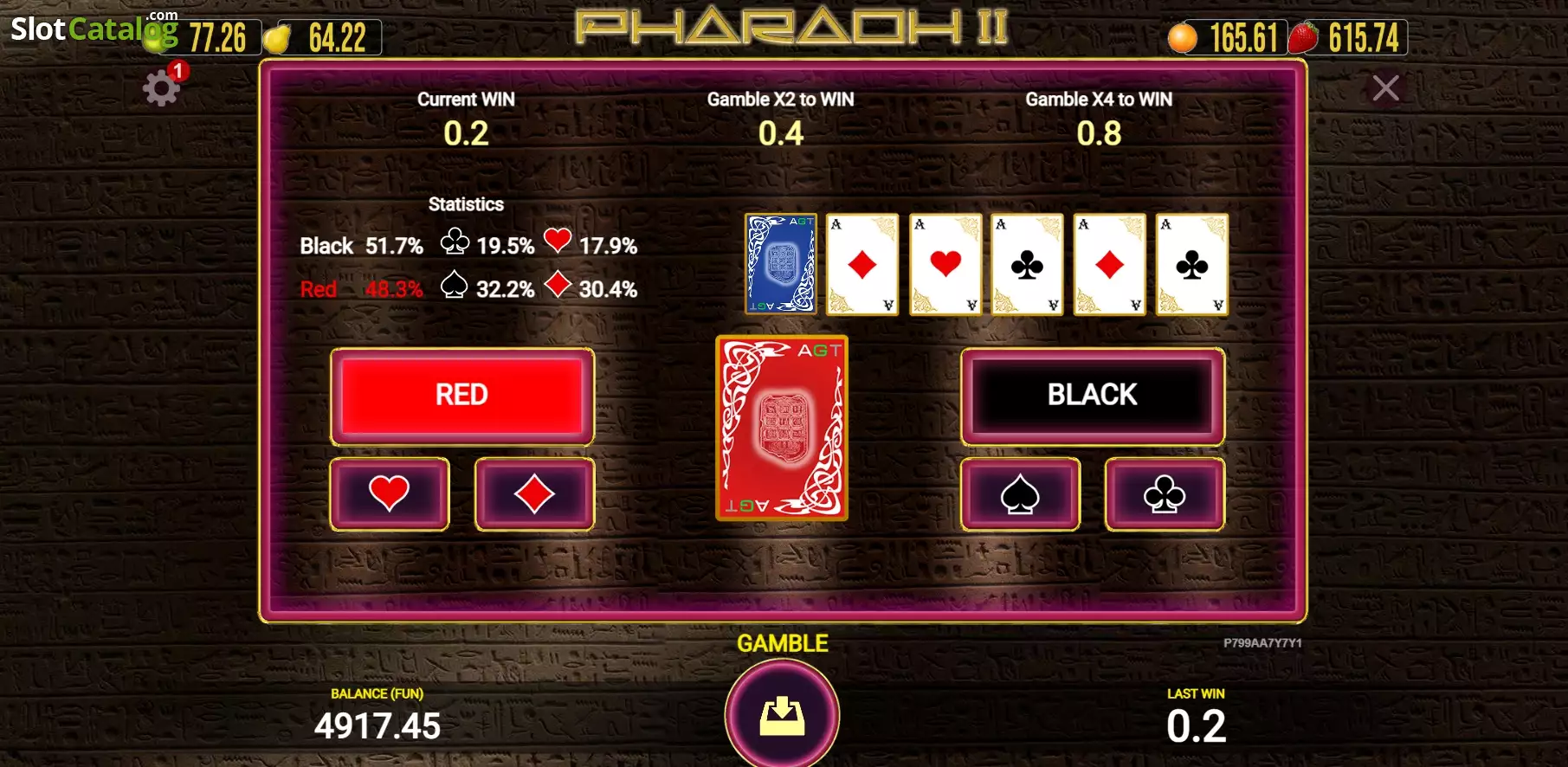Open the settings gear icon

tap(162, 87)
